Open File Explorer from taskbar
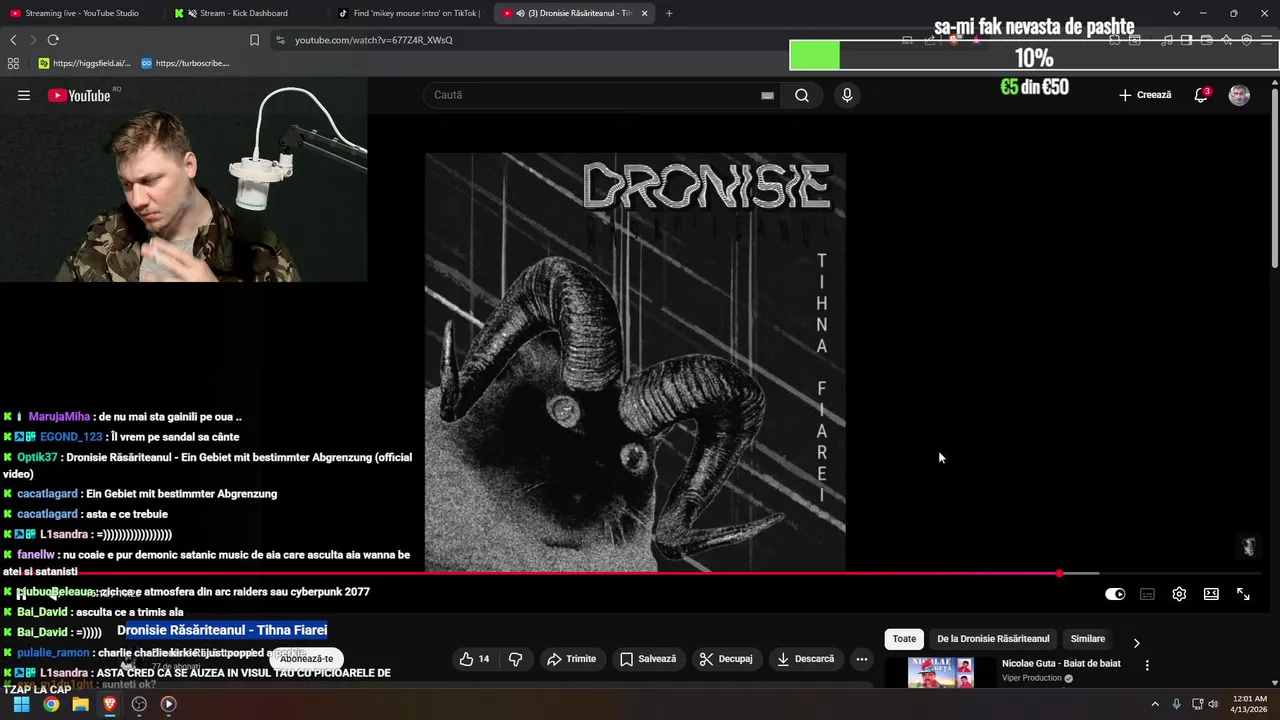The width and height of the screenshot is (1280, 720). 80,704
